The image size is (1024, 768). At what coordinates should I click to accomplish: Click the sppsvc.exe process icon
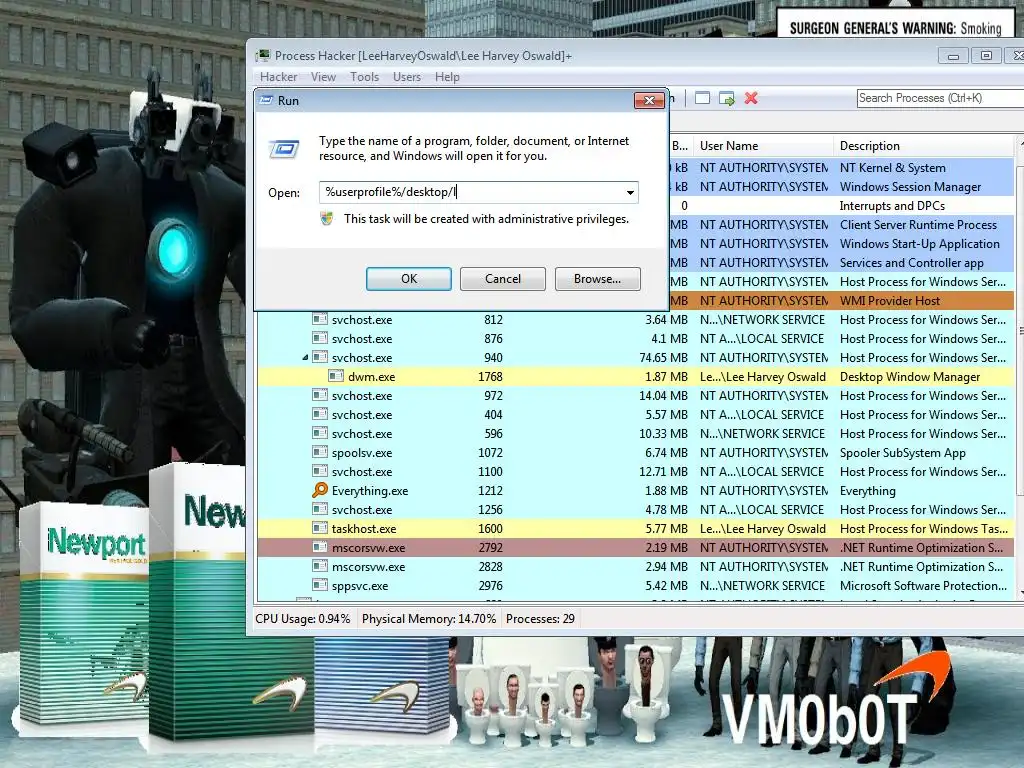click(319, 584)
